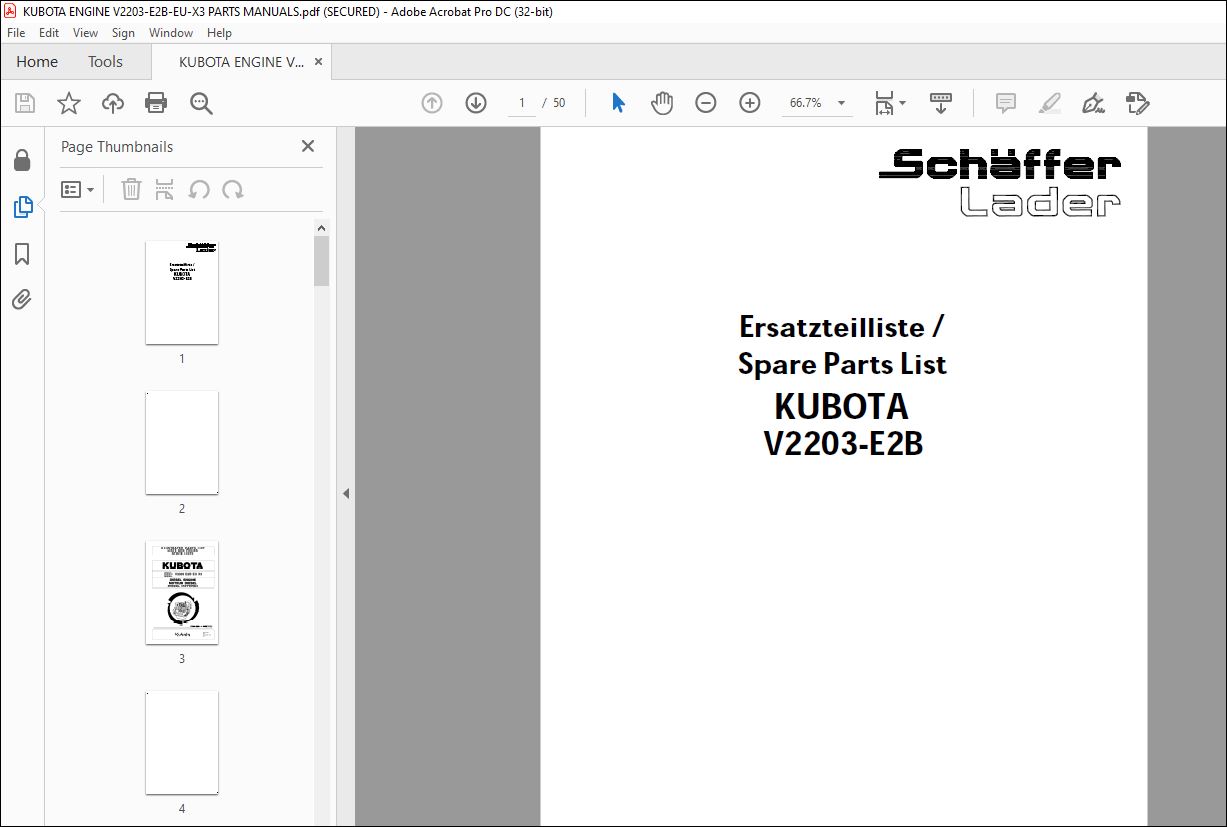Image resolution: width=1227 pixels, height=827 pixels.
Task: Activate the Hand pan tool
Action: [662, 103]
